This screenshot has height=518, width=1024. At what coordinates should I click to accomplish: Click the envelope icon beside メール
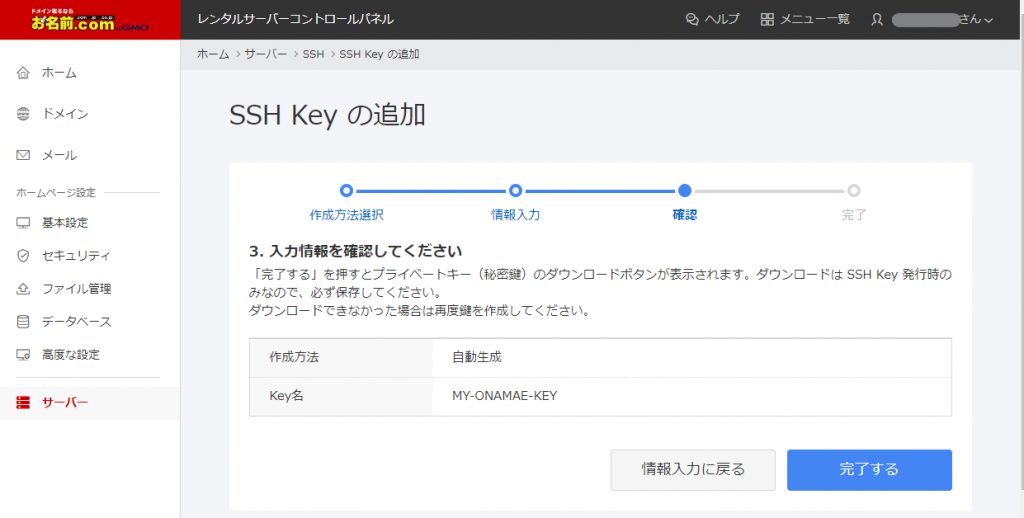24,155
